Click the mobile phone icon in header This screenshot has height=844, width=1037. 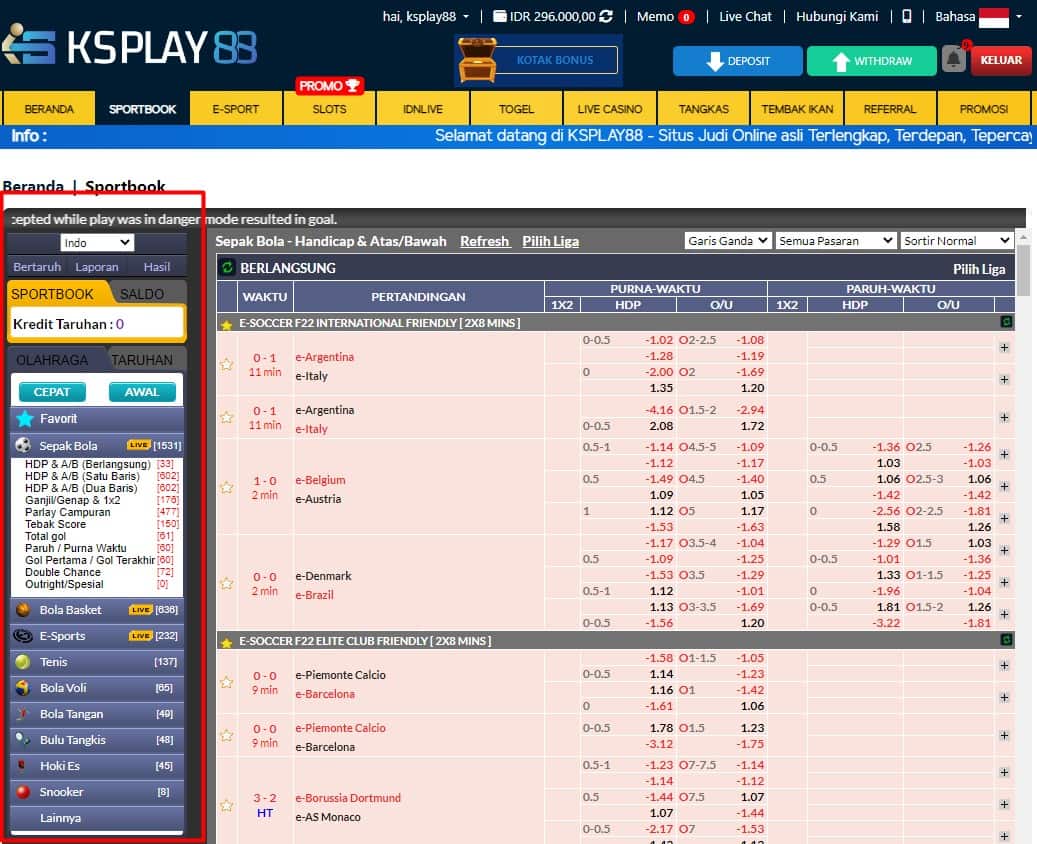[x=907, y=17]
